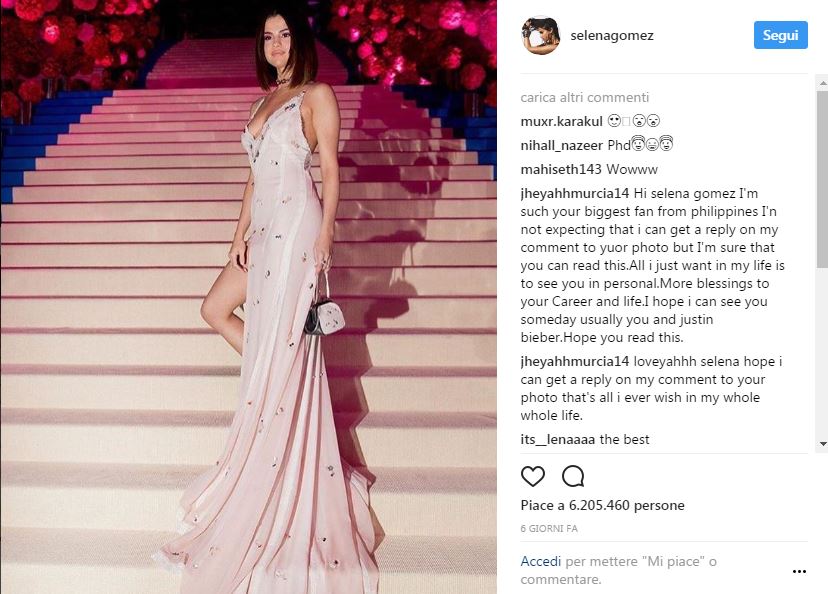Viewport: 828px width, 594px height.
Task: Open the 6 GIORNI FA timestamp
Action: [x=549, y=529]
